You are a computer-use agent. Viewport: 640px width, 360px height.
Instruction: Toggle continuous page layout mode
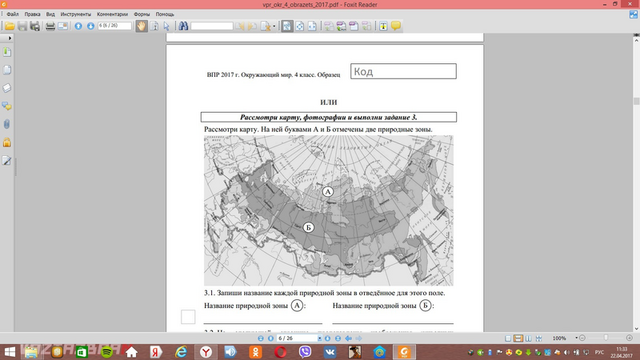[x=518, y=338]
